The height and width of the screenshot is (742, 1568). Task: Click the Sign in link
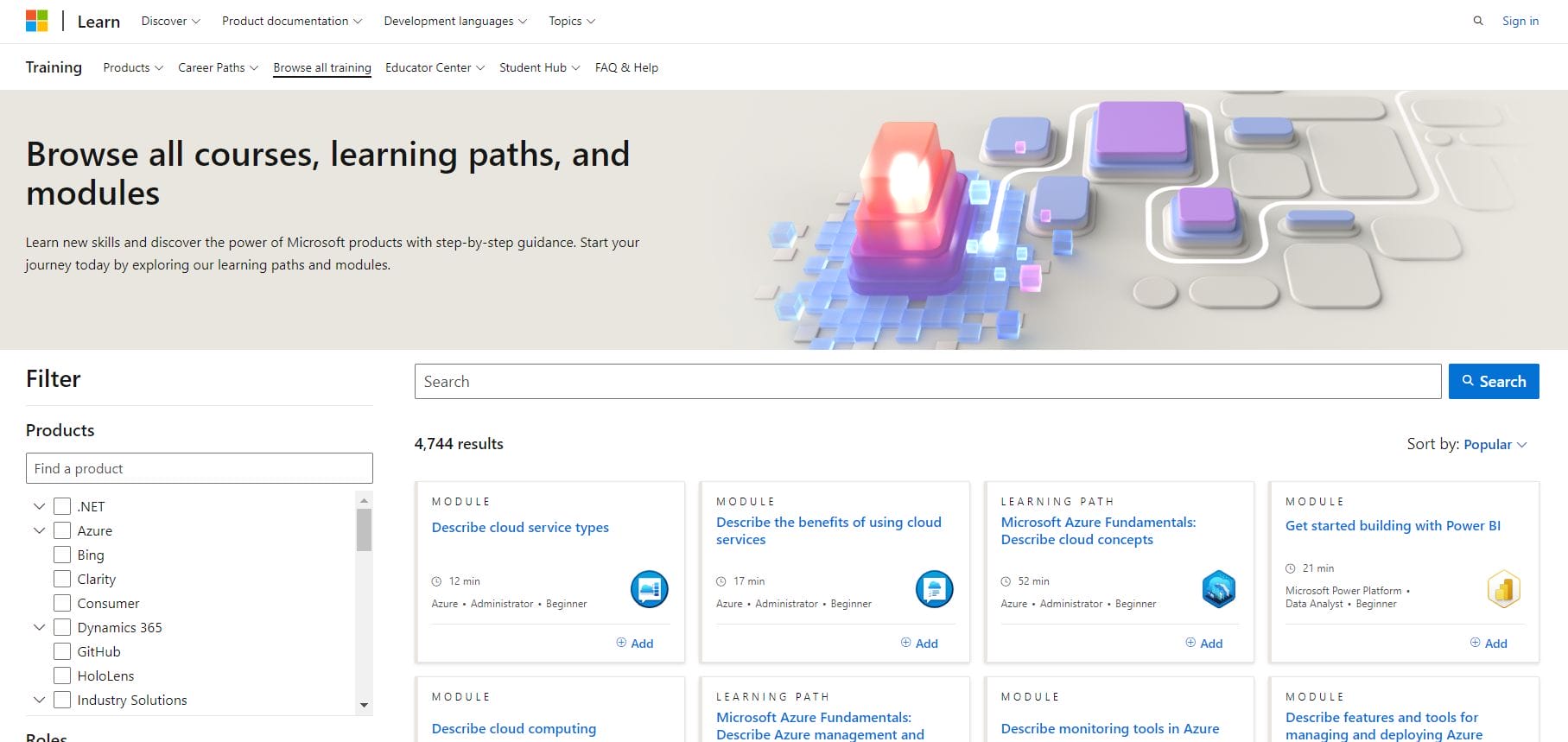tap(1520, 21)
